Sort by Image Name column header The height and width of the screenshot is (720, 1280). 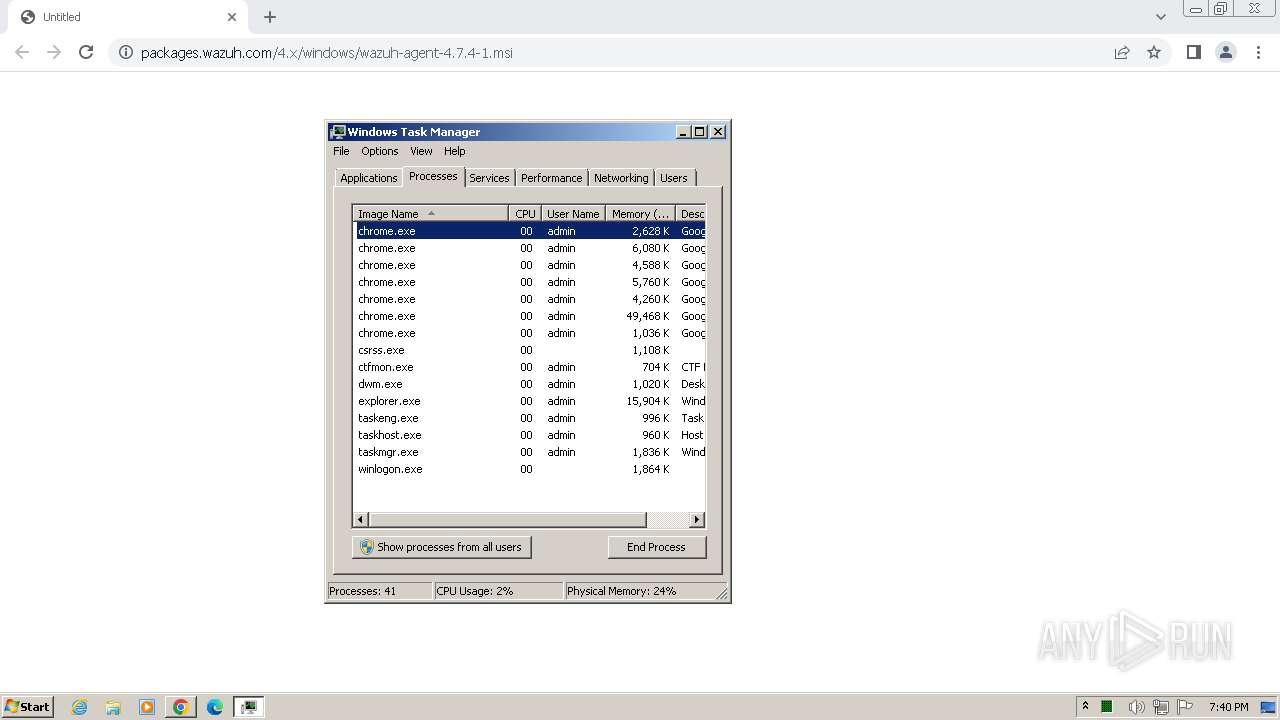[431, 214]
